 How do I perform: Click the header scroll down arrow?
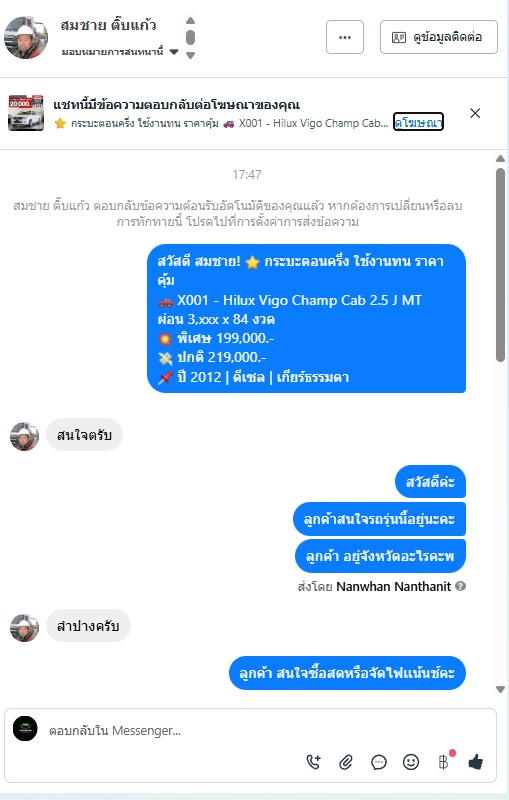(190, 55)
